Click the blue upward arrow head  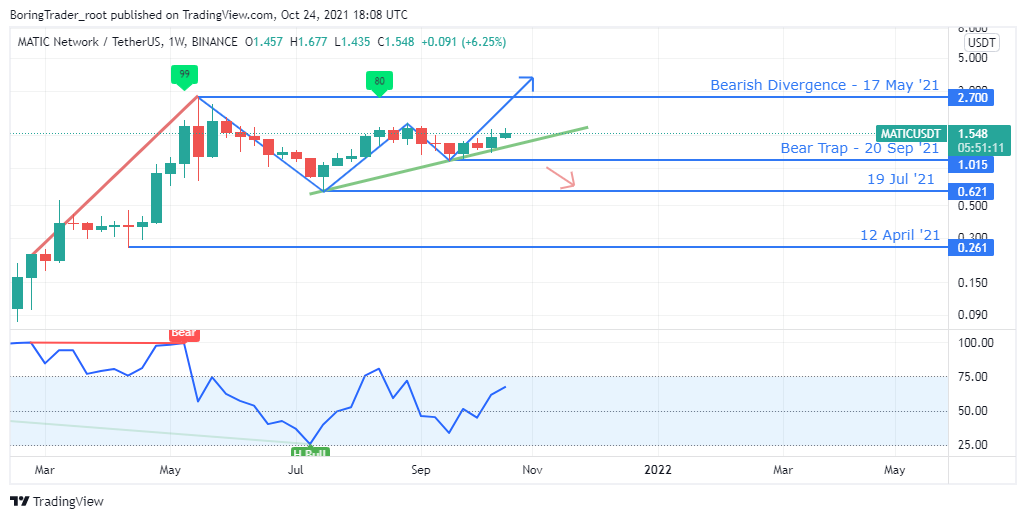[x=527, y=81]
